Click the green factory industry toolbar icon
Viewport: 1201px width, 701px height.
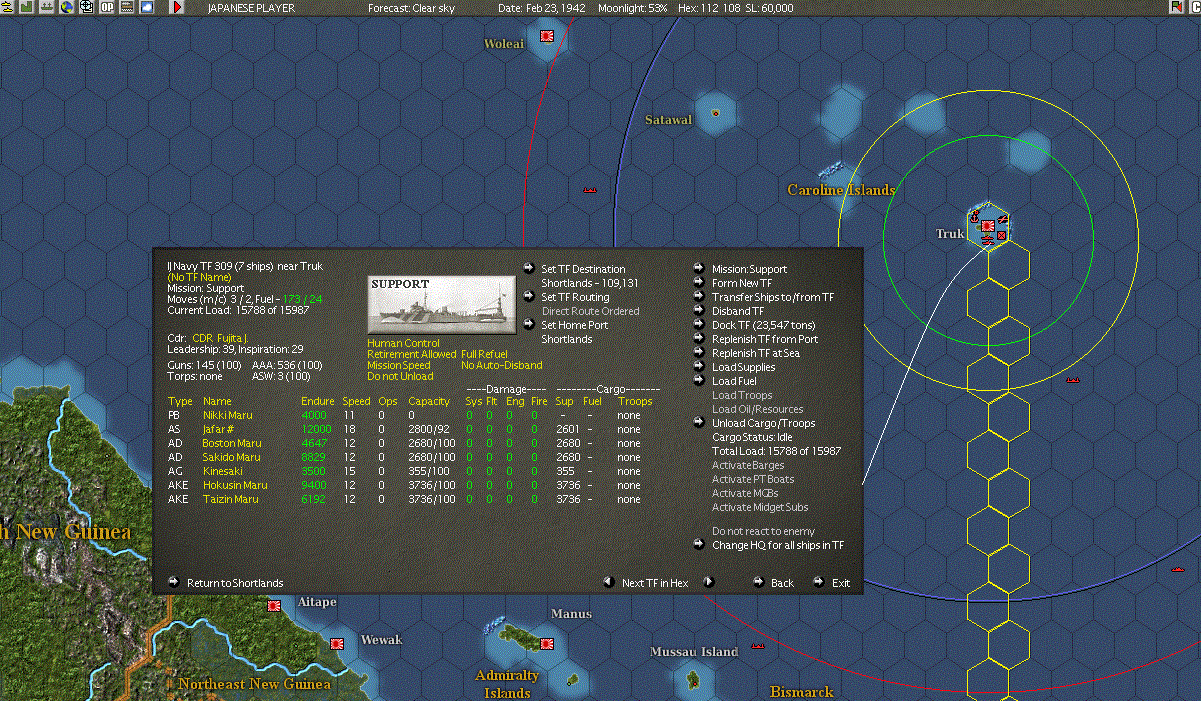26,7
